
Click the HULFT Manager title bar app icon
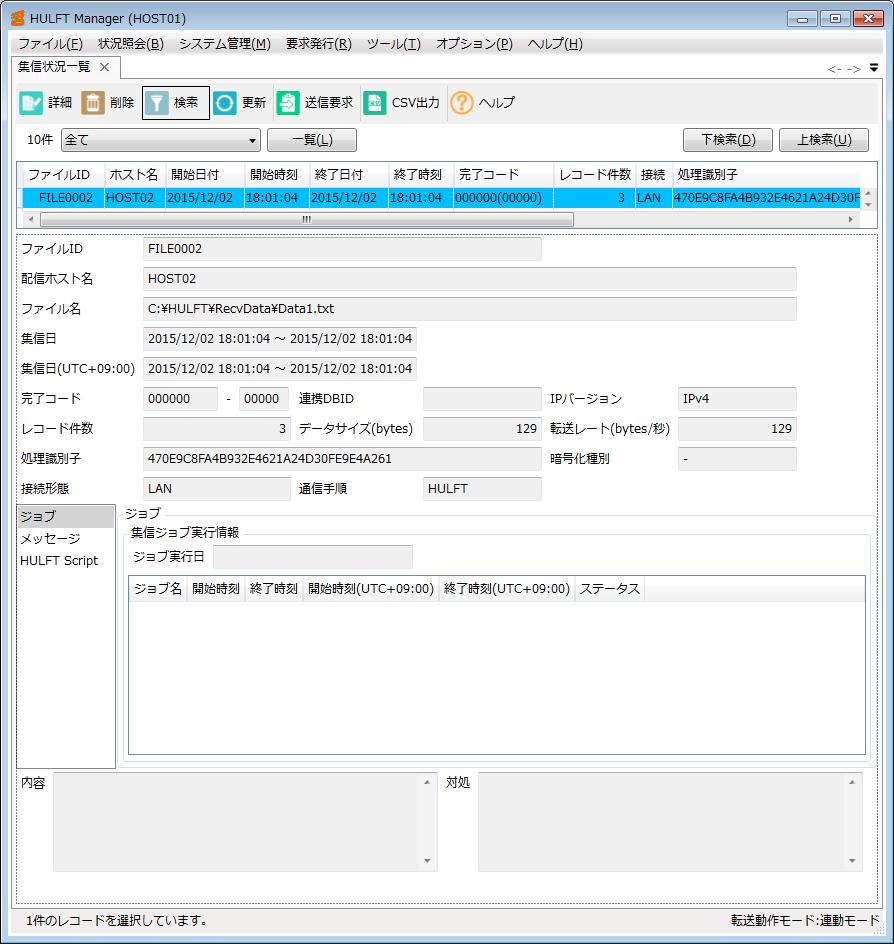[18, 18]
